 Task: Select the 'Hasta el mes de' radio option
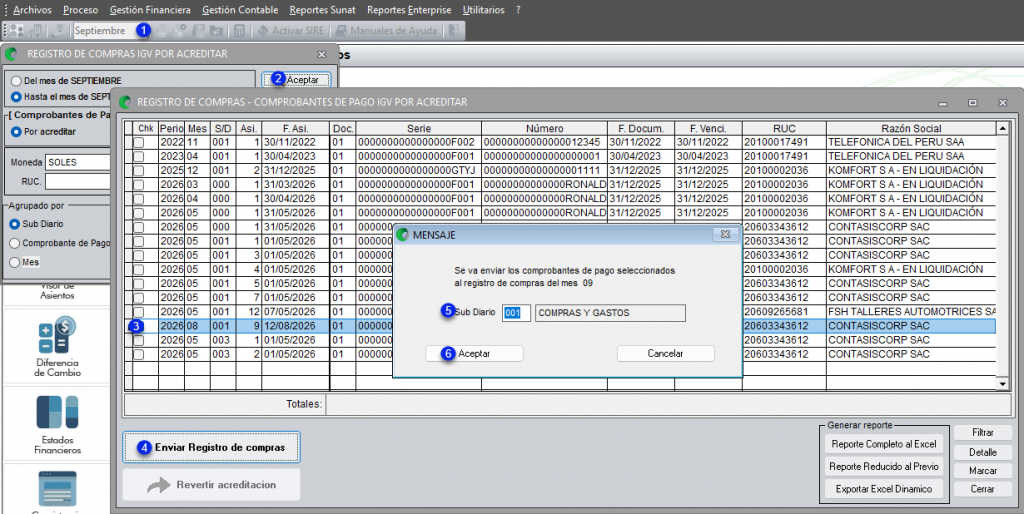[16, 97]
